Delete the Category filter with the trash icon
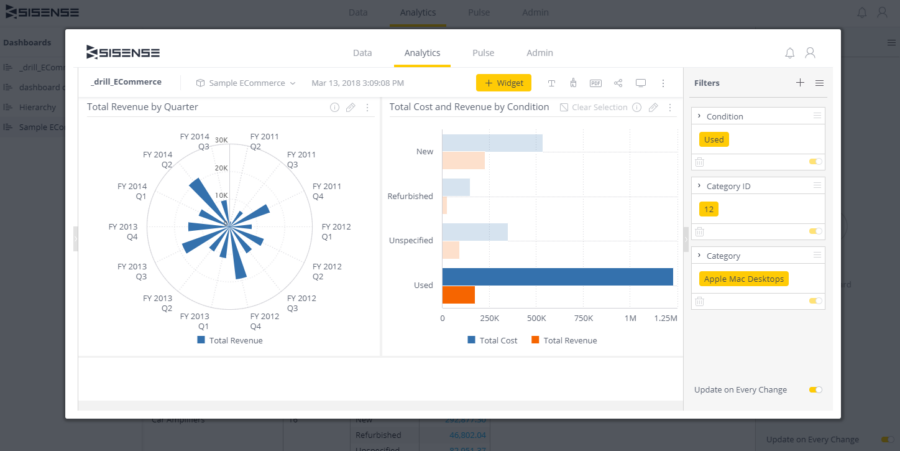Viewport: 900px width, 451px height. tap(699, 301)
